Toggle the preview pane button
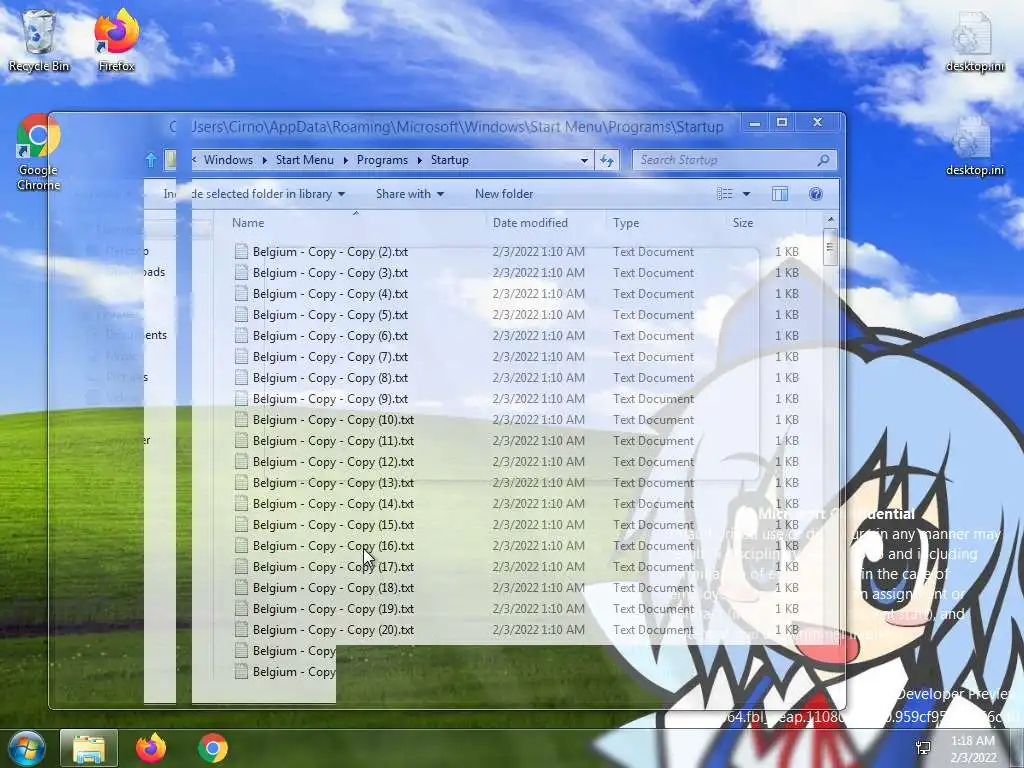Image resolution: width=1024 pixels, height=768 pixels. (x=780, y=194)
